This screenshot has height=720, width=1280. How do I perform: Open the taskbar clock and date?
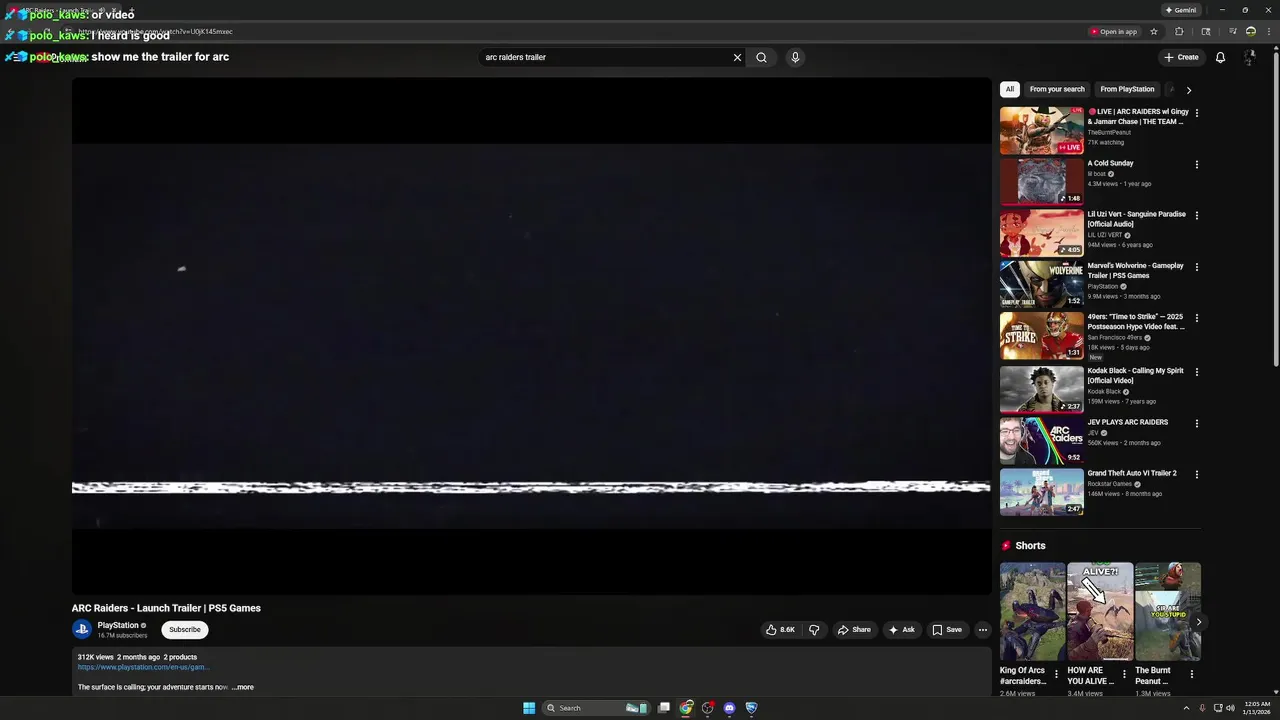(1256, 708)
